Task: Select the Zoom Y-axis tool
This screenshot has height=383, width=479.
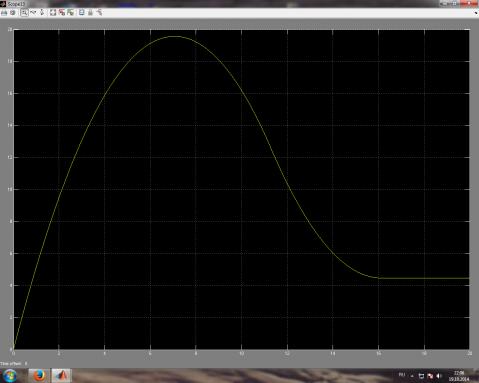Action: pos(42,13)
